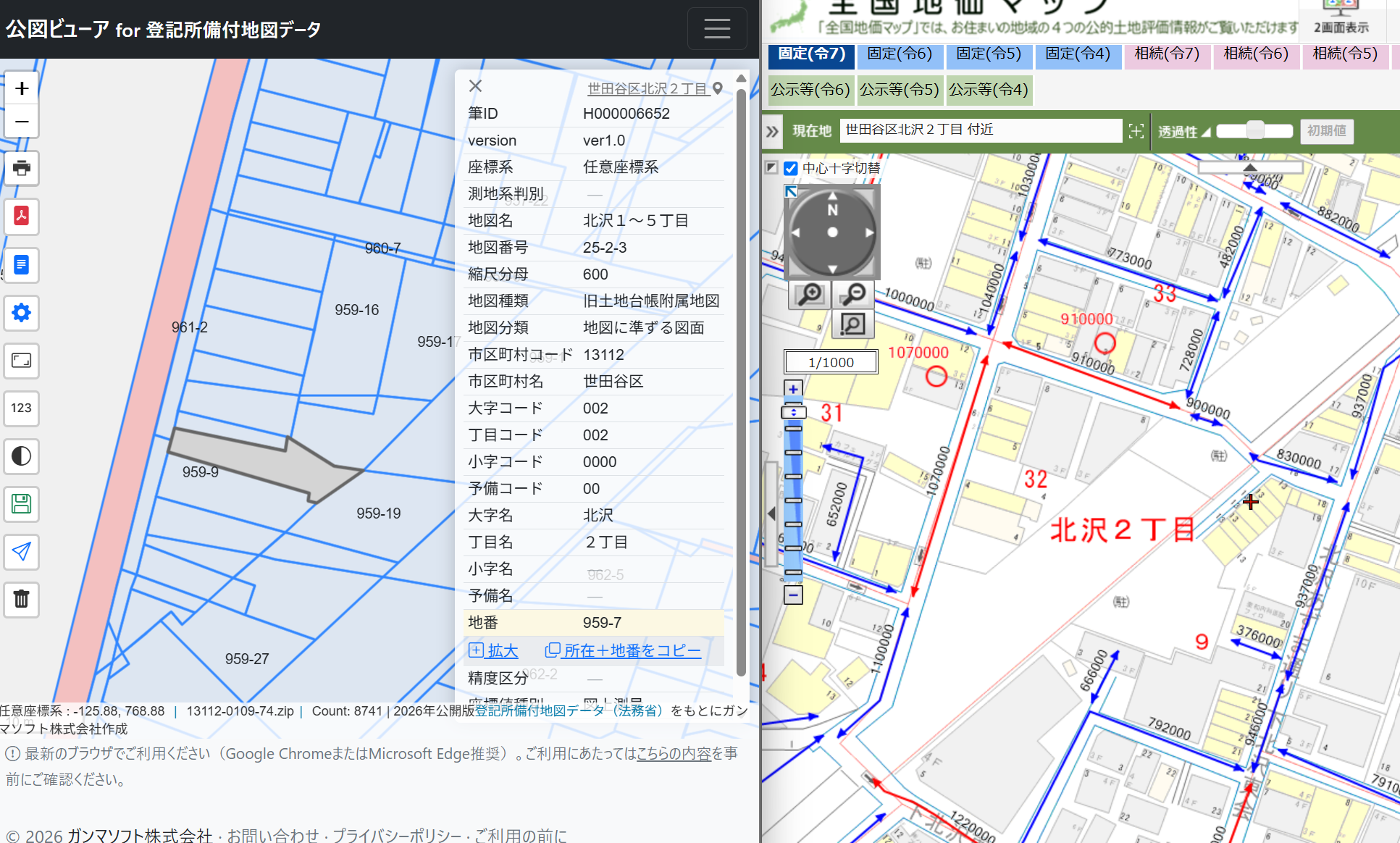Collapse left panel with black arrow handle

tap(772, 513)
